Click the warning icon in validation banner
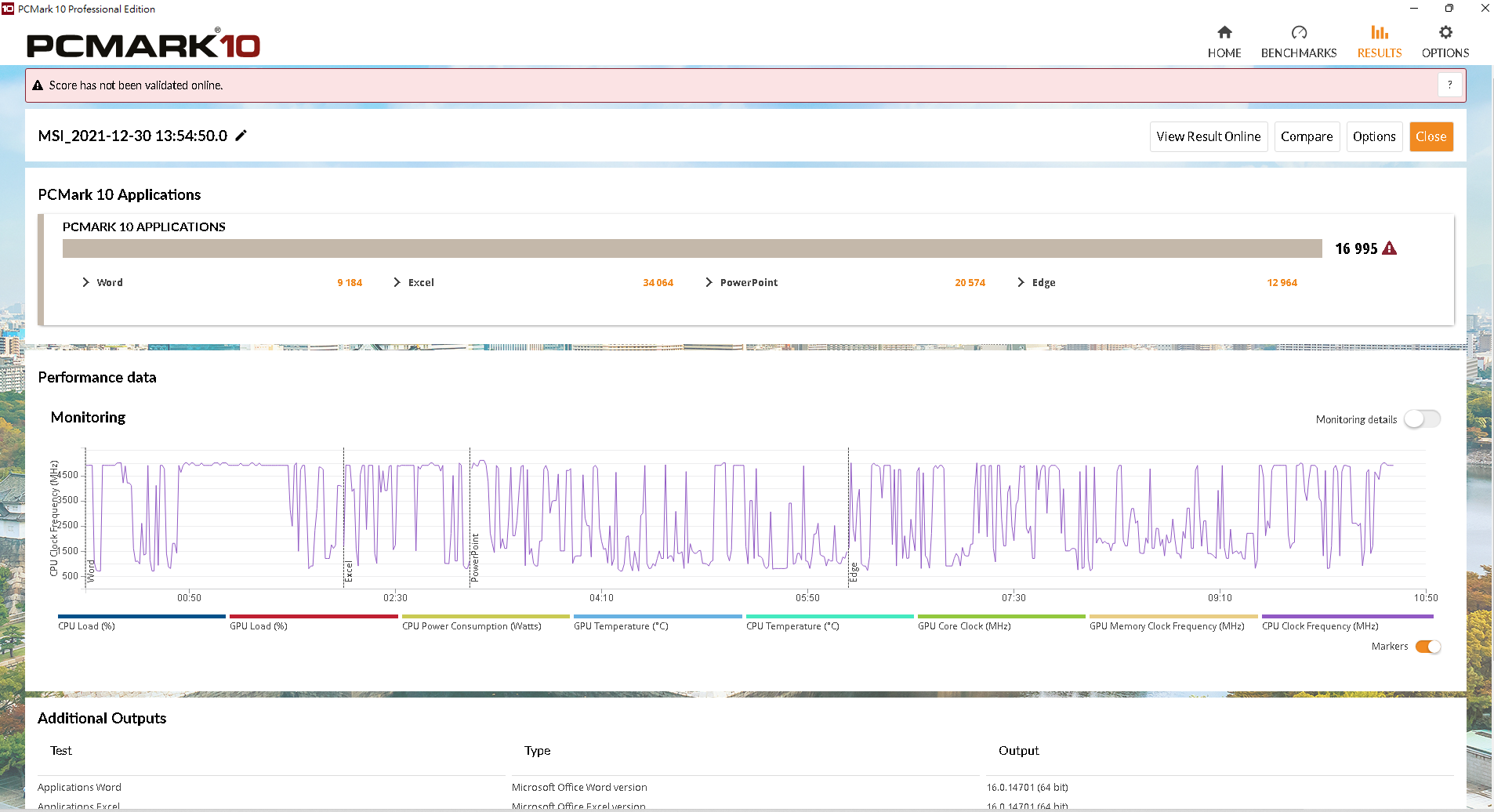The height and width of the screenshot is (812, 1494). [38, 85]
